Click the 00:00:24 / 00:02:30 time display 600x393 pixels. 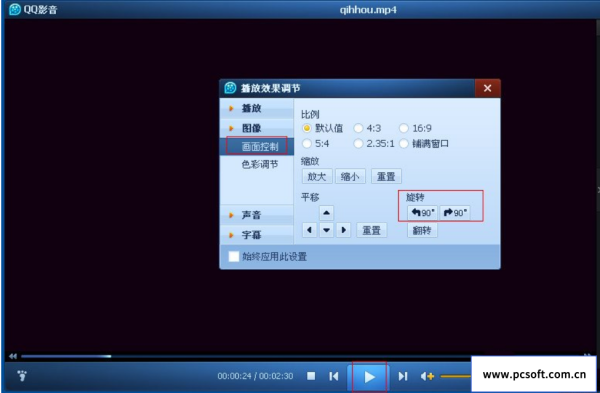(x=255, y=376)
